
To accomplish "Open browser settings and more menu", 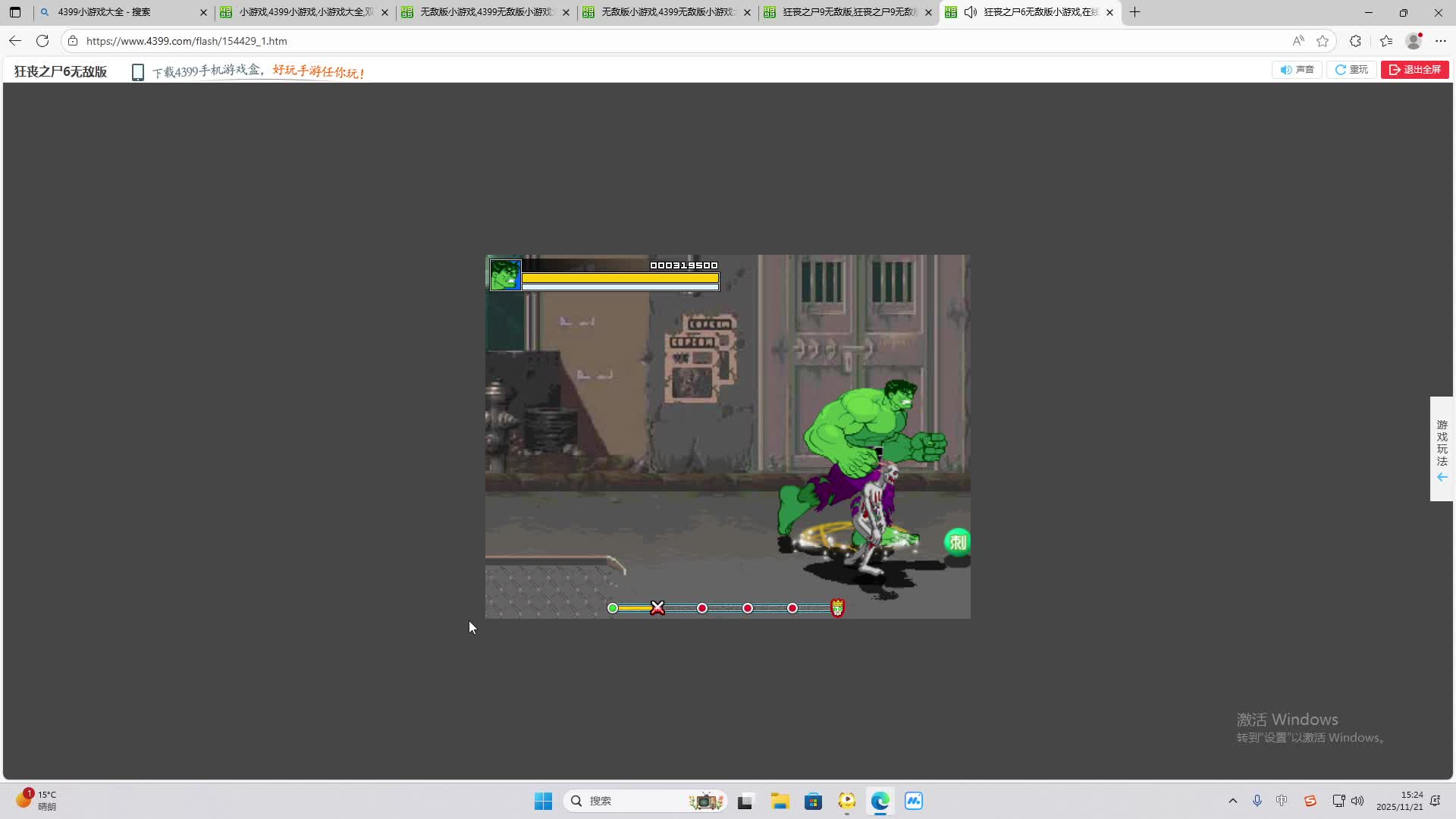I will [x=1441, y=41].
